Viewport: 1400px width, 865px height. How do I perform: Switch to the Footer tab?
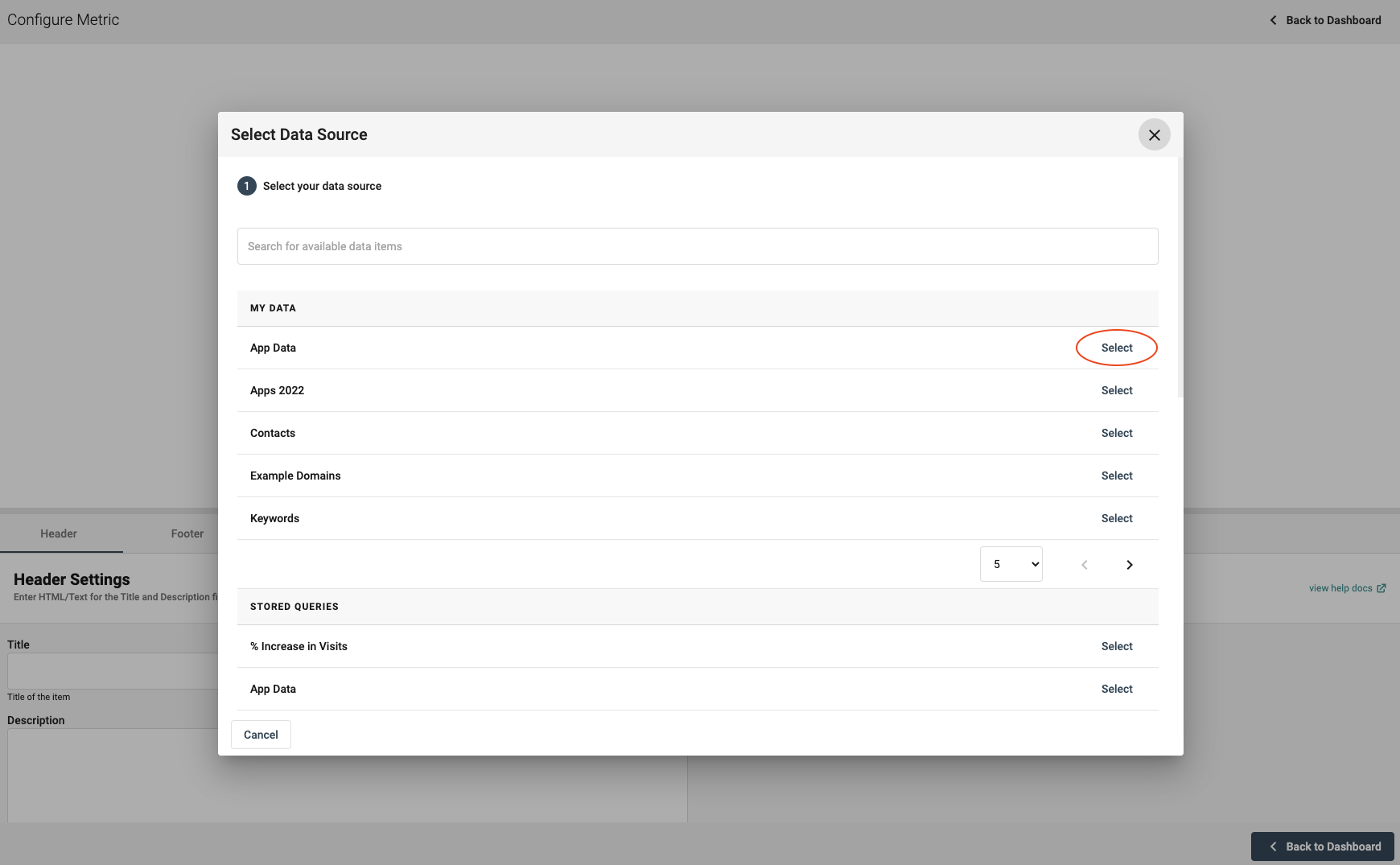pyautogui.click(x=187, y=533)
